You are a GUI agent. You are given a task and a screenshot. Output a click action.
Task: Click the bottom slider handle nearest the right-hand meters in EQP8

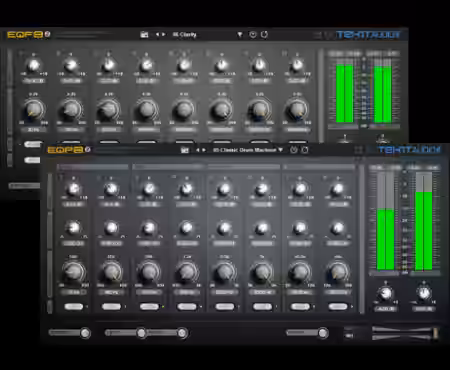tap(322, 333)
